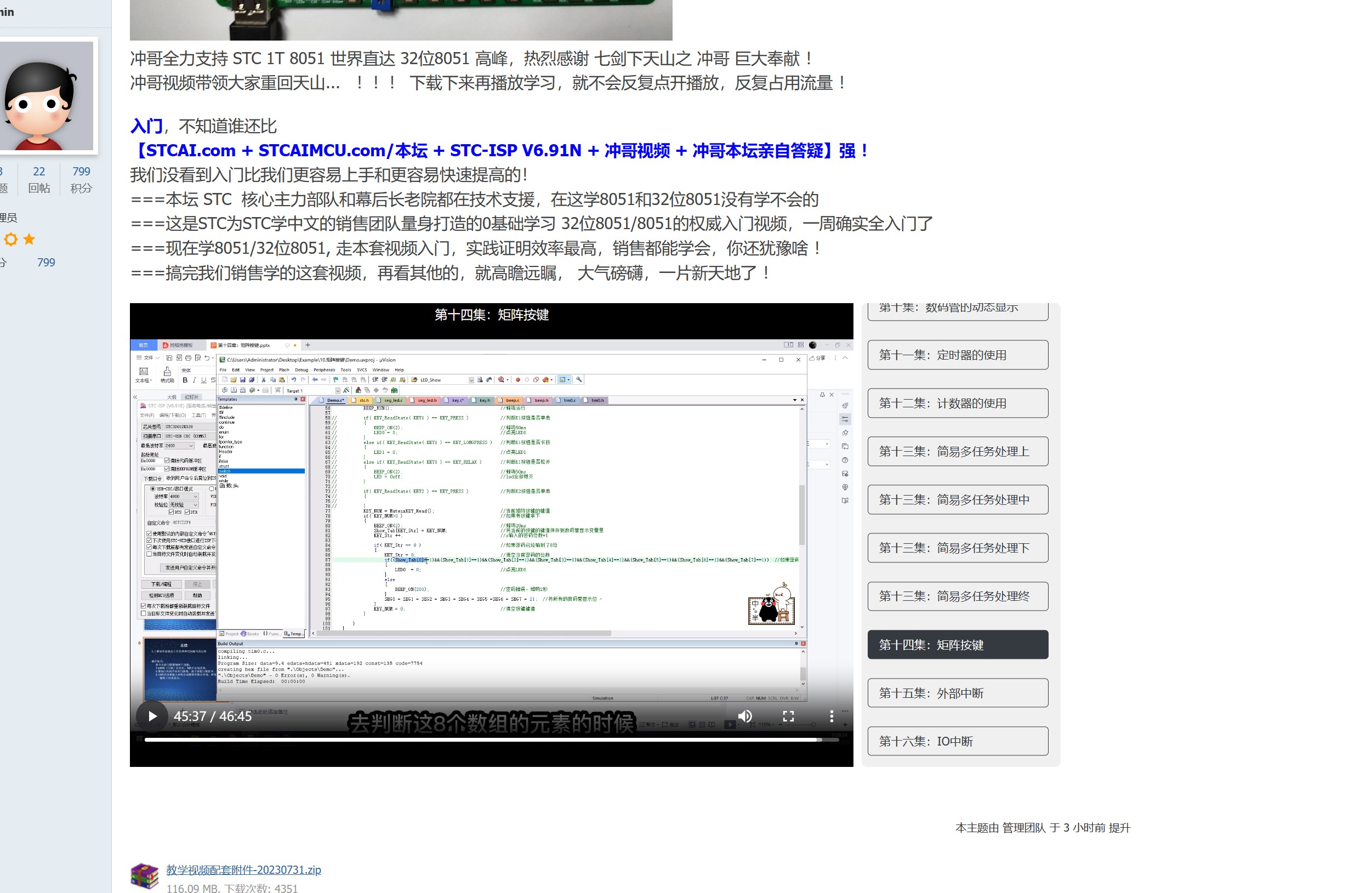Image resolution: width=1372 pixels, height=893 pixels.
Task: View the 799 积分 points above the stars
Action: pyautogui.click(x=81, y=179)
